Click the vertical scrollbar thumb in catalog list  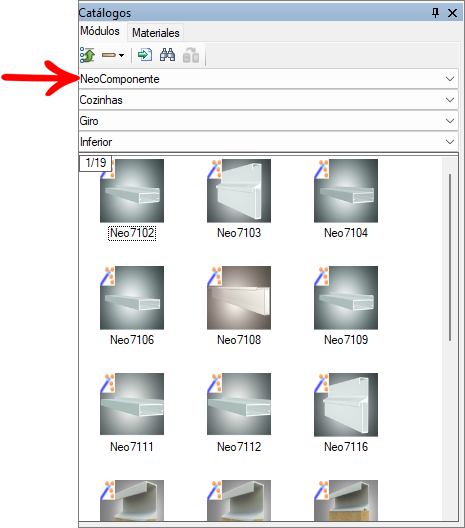pyautogui.click(x=450, y=258)
